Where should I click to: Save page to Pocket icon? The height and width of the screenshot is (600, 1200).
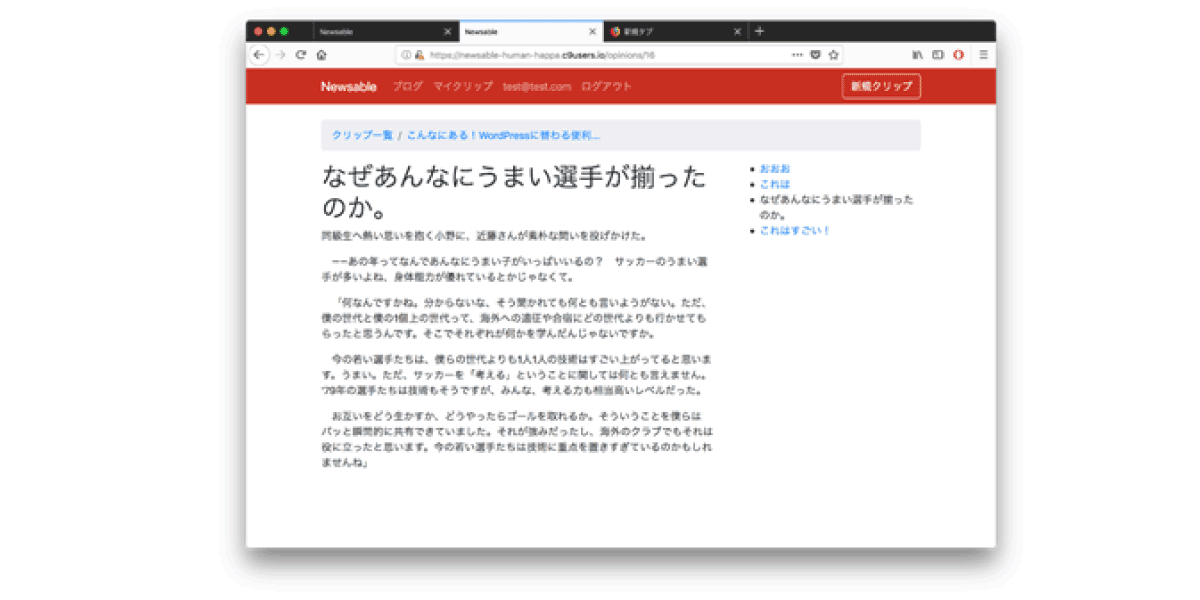point(815,55)
